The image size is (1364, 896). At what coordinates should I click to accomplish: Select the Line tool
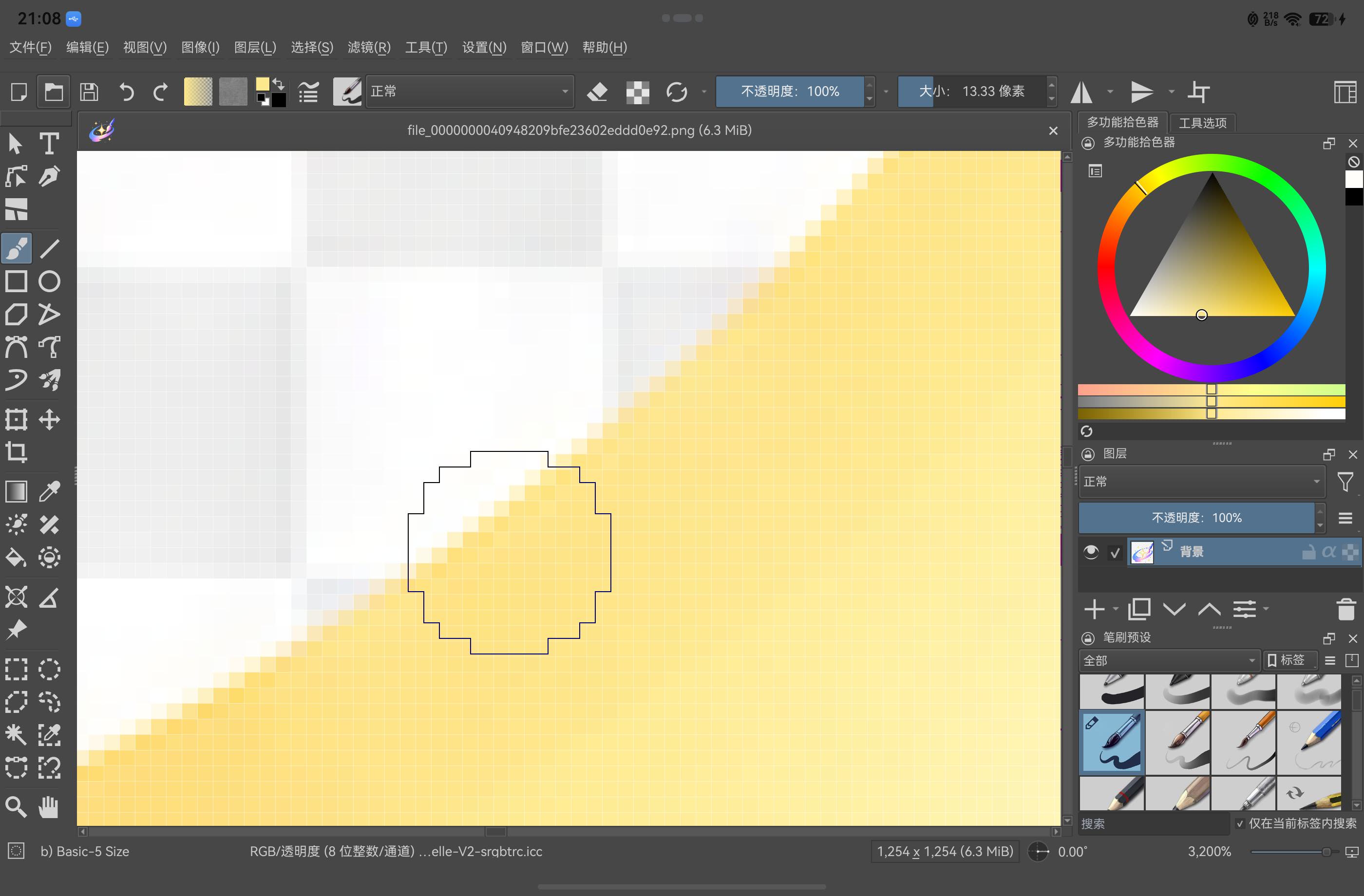coord(49,248)
